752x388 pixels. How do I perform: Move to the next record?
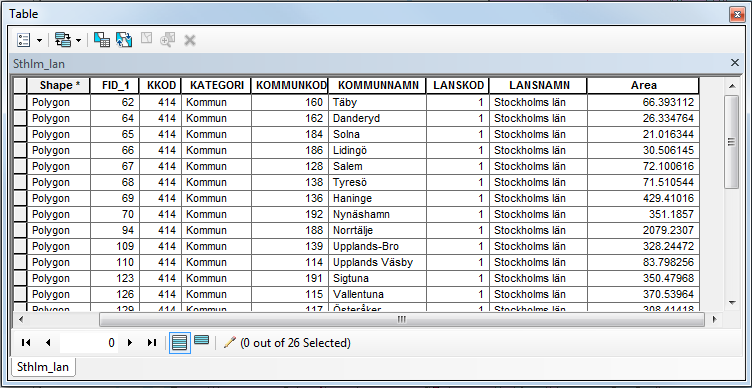129,342
